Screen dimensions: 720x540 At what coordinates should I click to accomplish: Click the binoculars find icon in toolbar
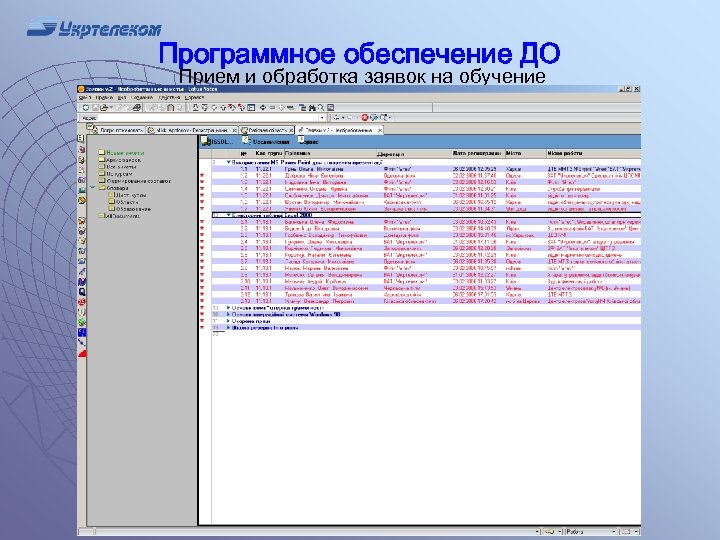click(312, 107)
